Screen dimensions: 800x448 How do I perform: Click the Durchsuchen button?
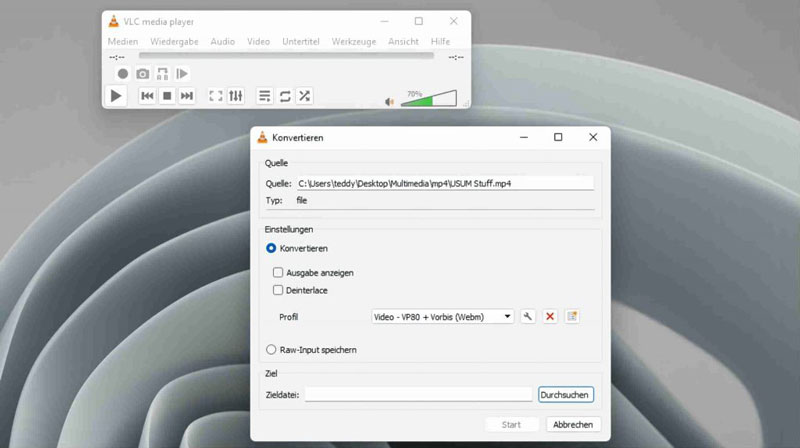tap(566, 394)
